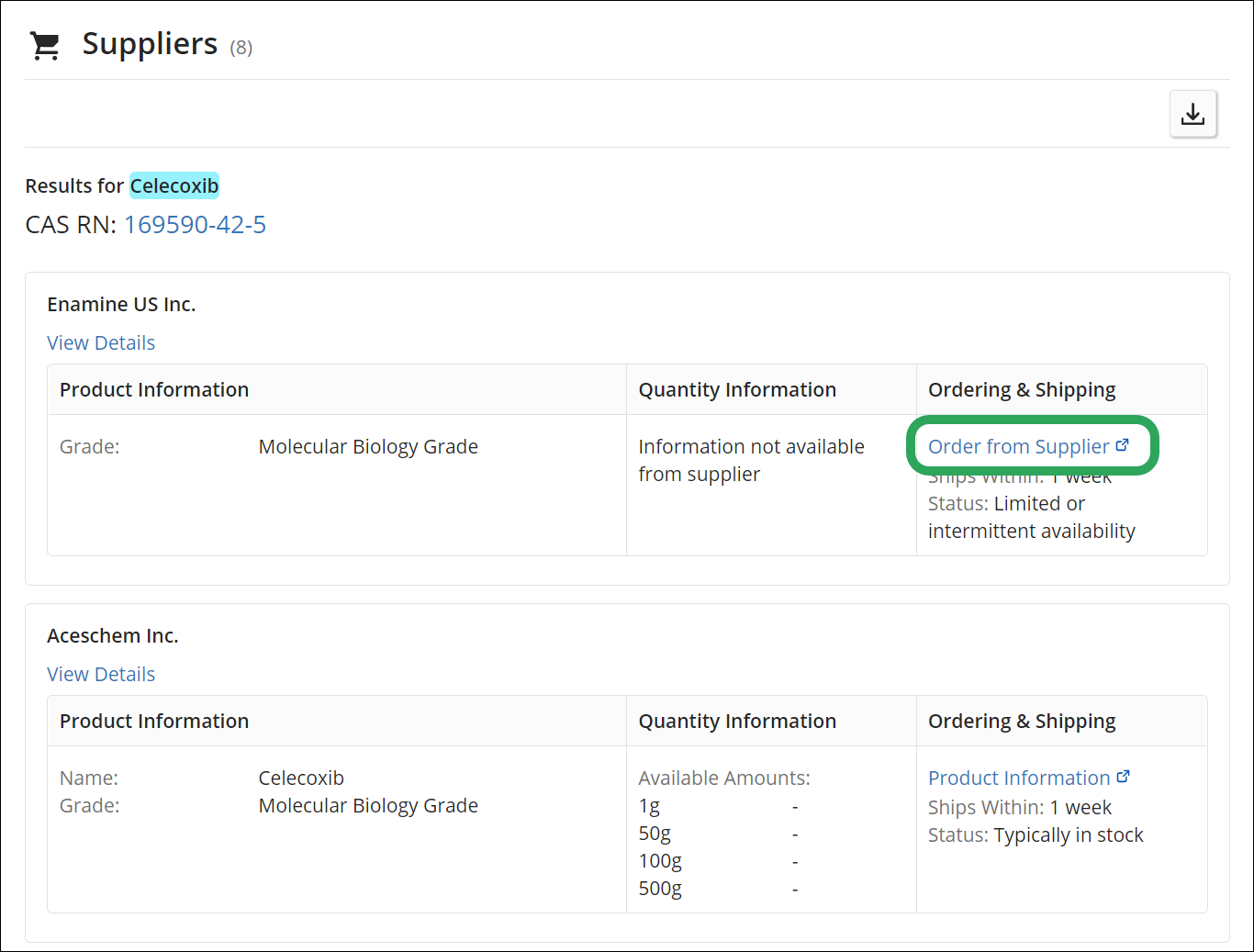This screenshot has width=1254, height=952.
Task: Click the 50g available amount
Action: click(x=655, y=834)
